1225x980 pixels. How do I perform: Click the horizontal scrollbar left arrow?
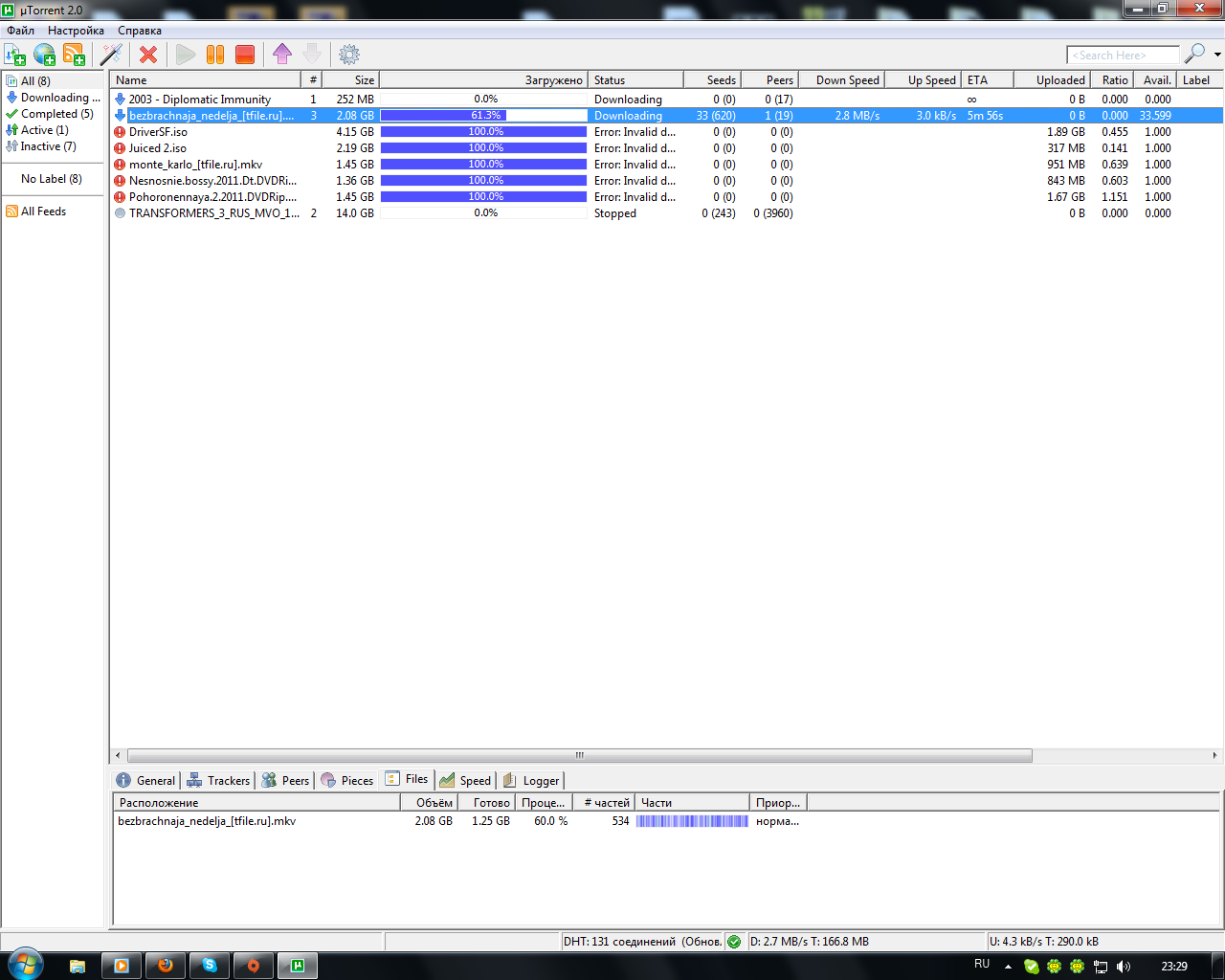point(118,755)
